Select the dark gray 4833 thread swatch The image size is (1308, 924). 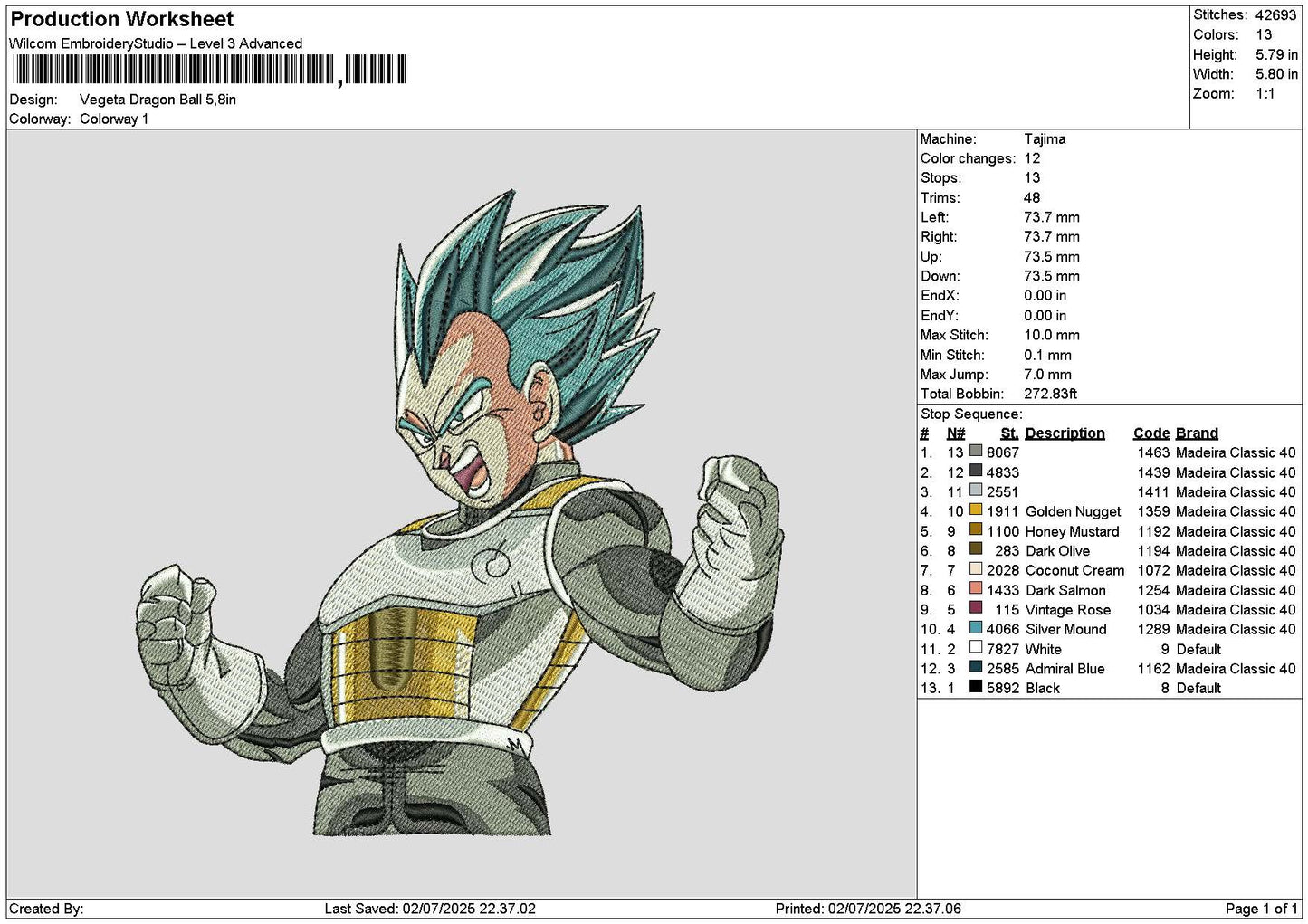(976, 471)
